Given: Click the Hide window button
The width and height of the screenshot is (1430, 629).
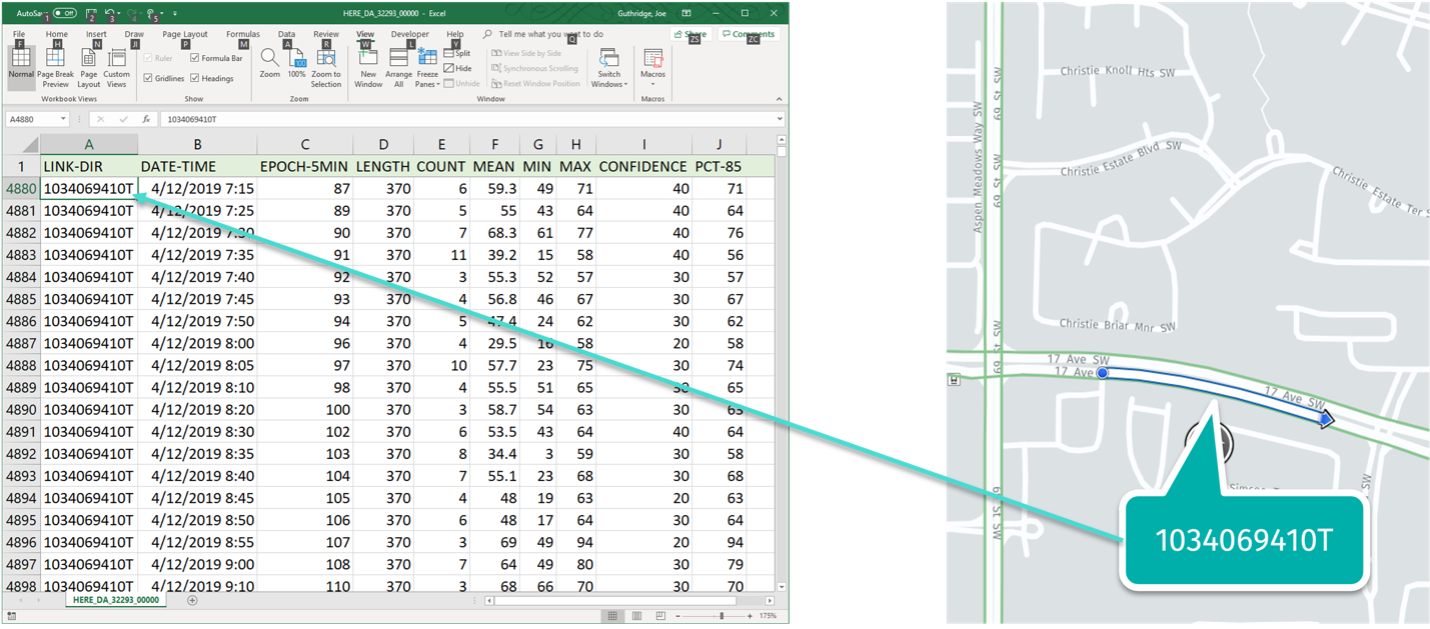Looking at the screenshot, I should tap(457, 68).
